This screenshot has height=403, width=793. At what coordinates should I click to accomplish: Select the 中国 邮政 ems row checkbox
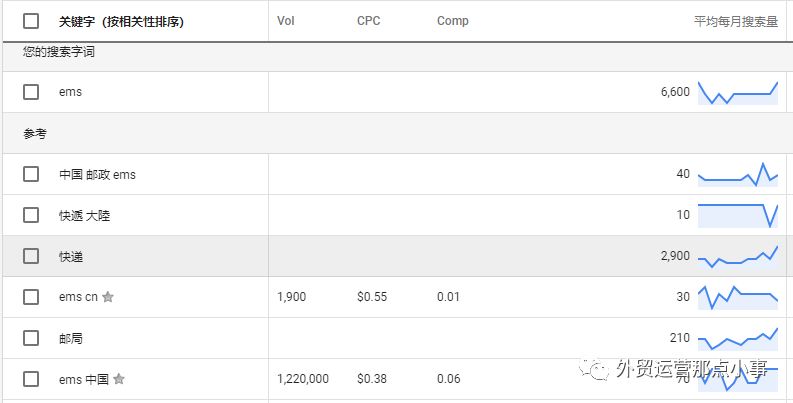31,174
